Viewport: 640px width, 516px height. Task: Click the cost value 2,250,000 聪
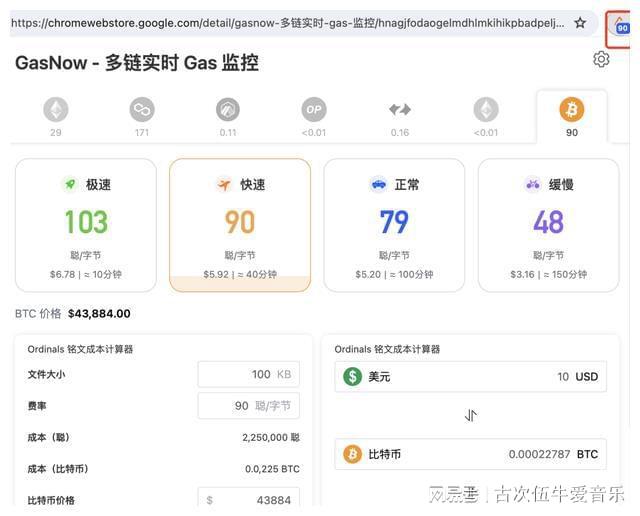click(x=271, y=438)
